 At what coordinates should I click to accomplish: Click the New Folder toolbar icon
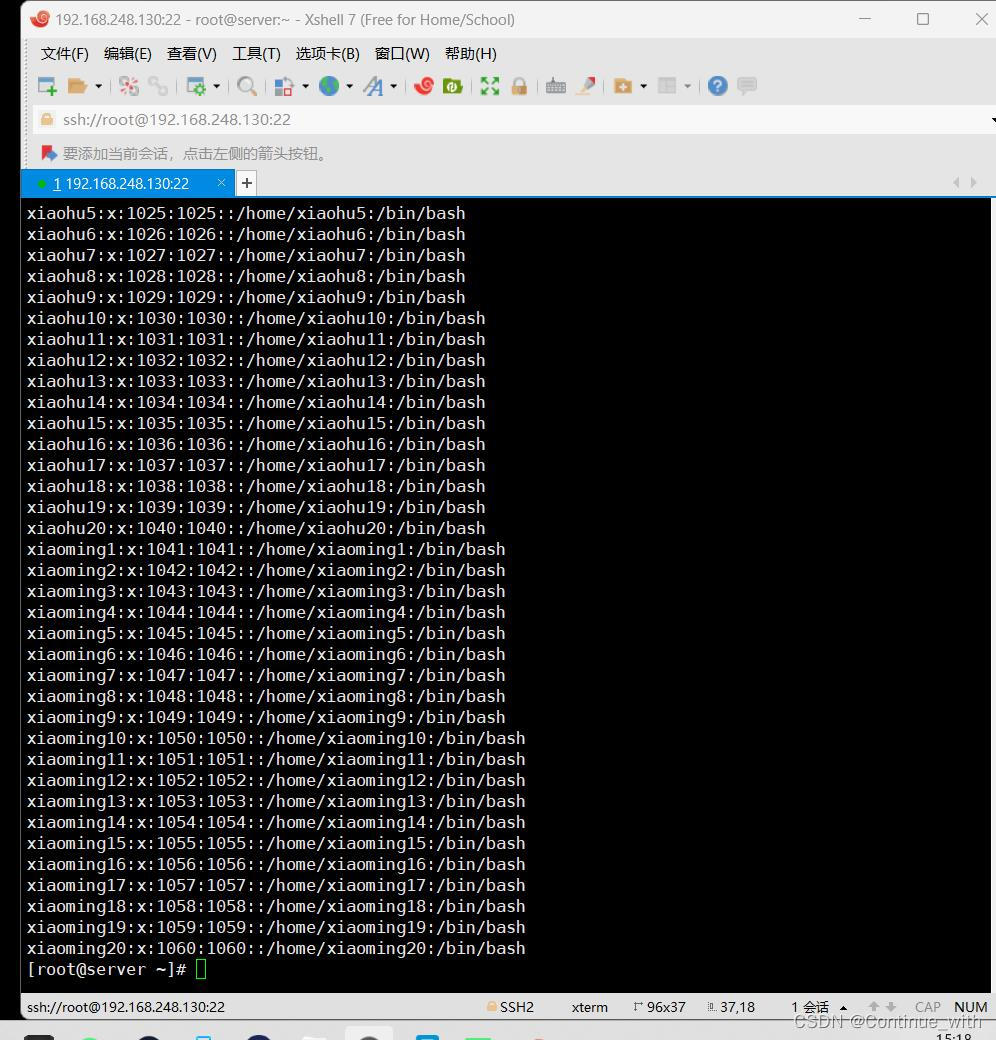623,86
